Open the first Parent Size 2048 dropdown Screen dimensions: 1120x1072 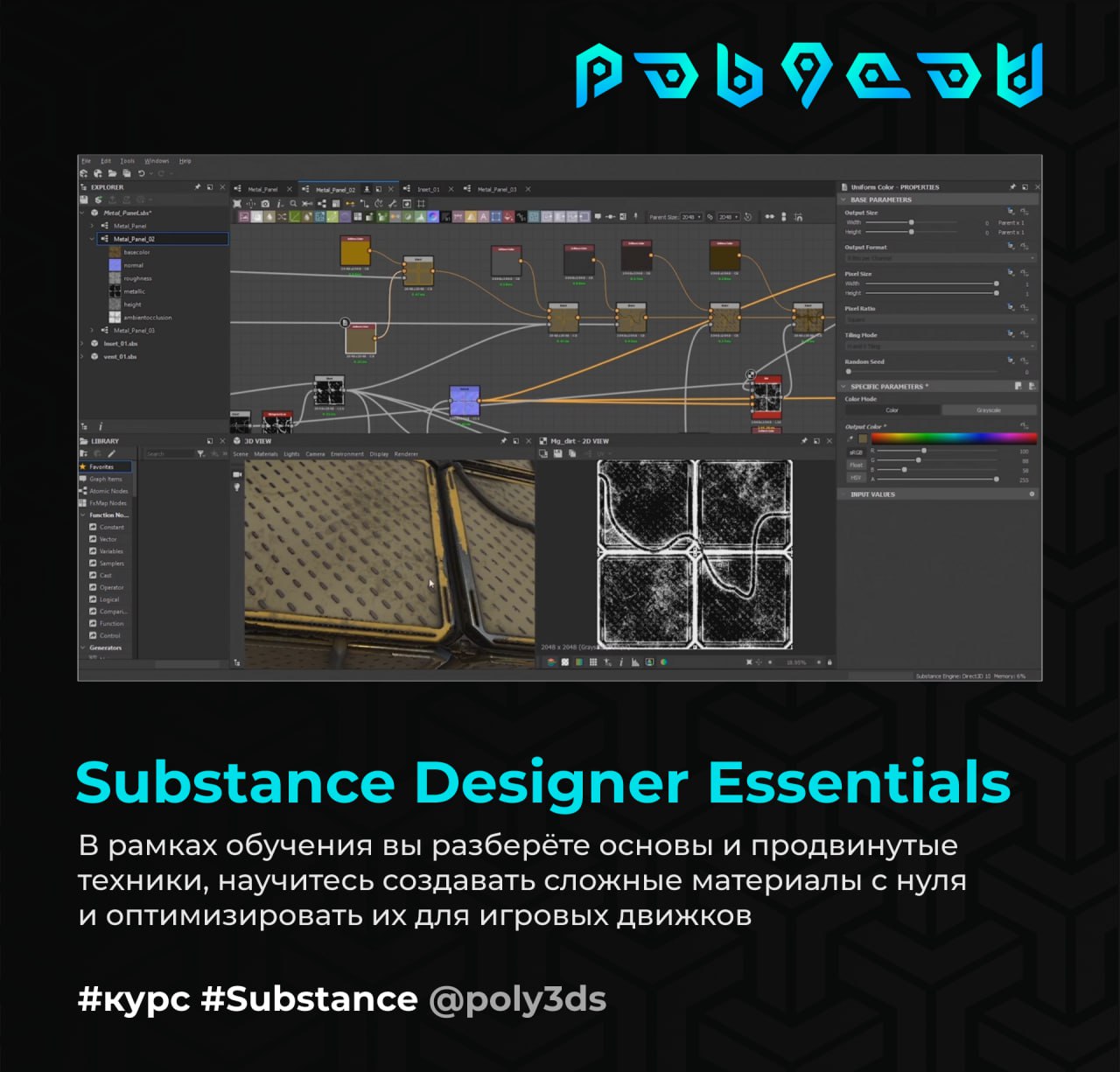[x=691, y=216]
